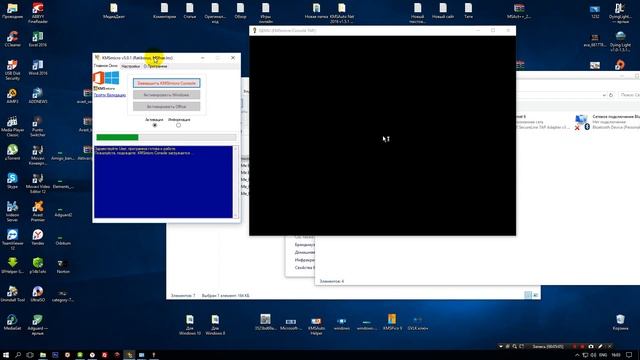The width and height of the screenshot is (640, 360).
Task: Click inside the blue KMSmicro log area
Action: (x=163, y=182)
